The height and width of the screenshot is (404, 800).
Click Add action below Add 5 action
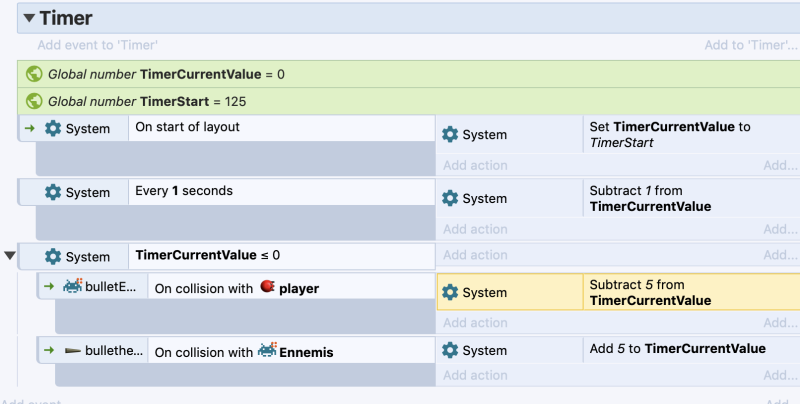click(x=475, y=375)
